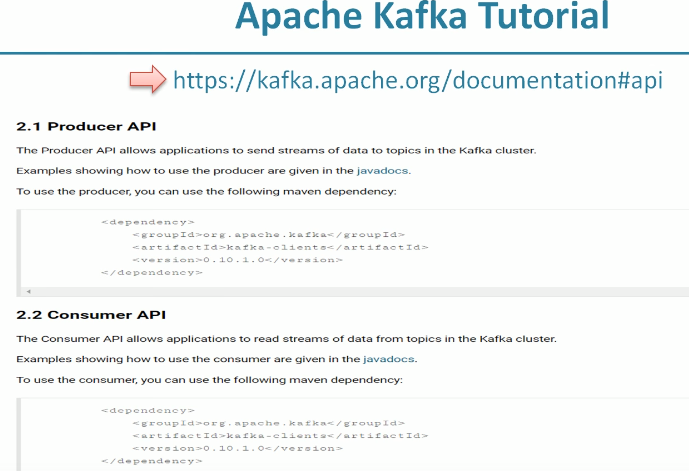Screen dimensions: 689x471
Task: Click 'To use the consumer' maven dependency sentence
Action: pyautogui.click(x=209, y=380)
